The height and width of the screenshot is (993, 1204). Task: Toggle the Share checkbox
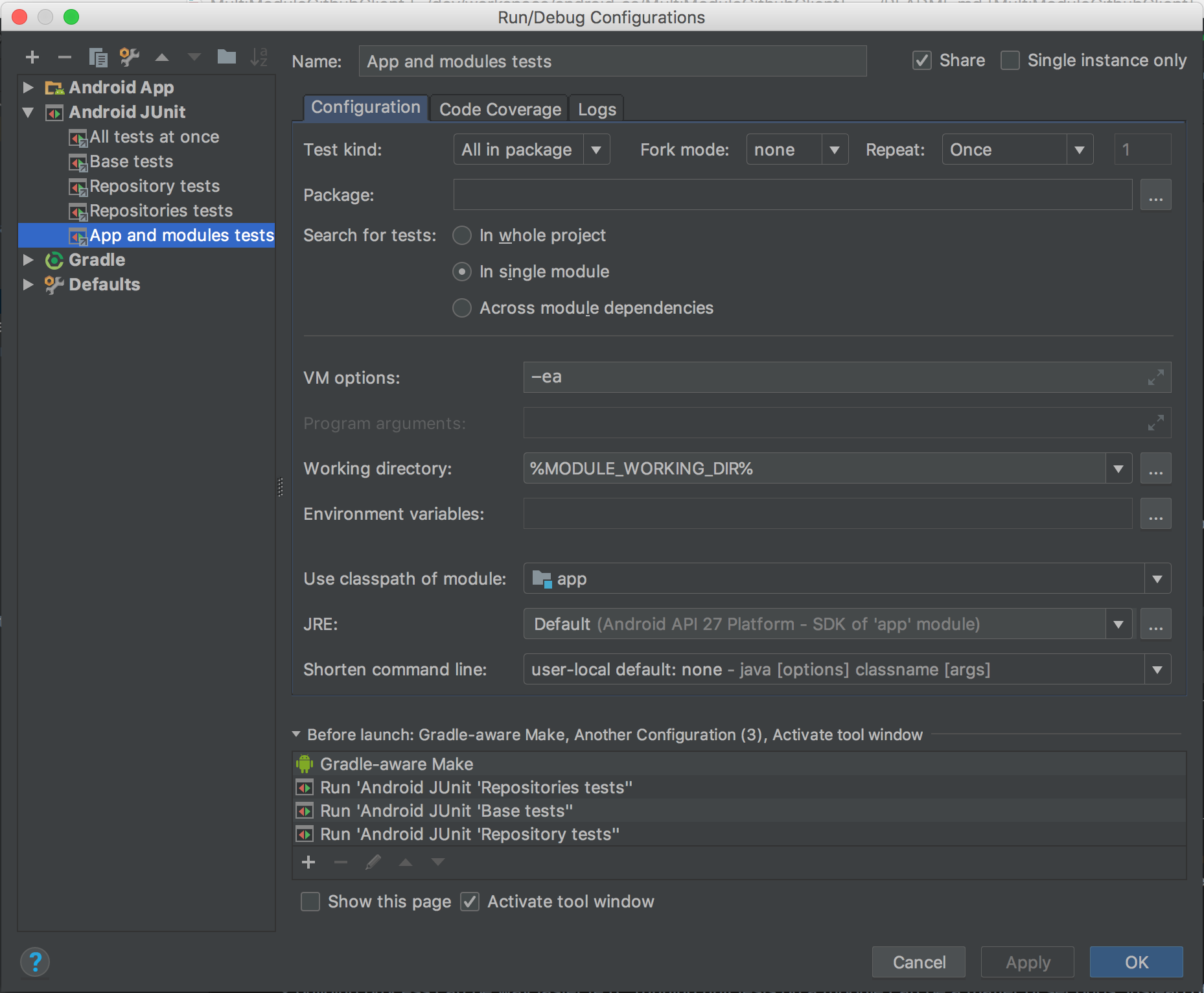[x=922, y=61]
